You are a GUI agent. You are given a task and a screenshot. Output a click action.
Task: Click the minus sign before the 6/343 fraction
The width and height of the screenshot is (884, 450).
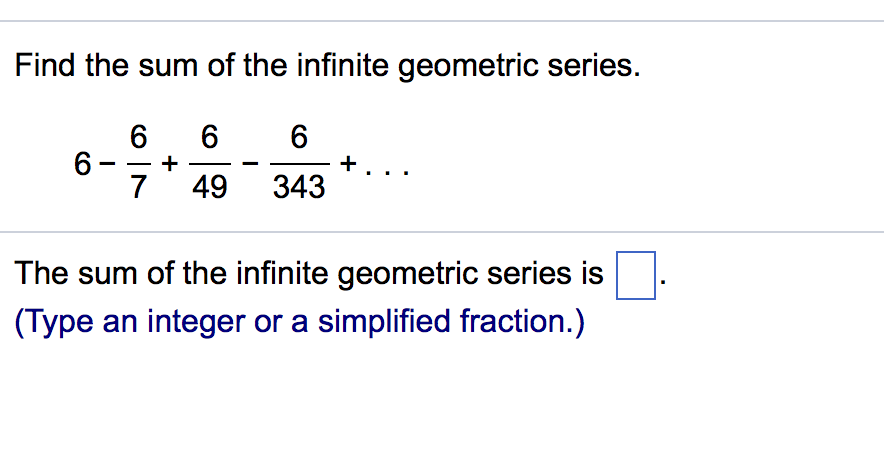click(251, 162)
